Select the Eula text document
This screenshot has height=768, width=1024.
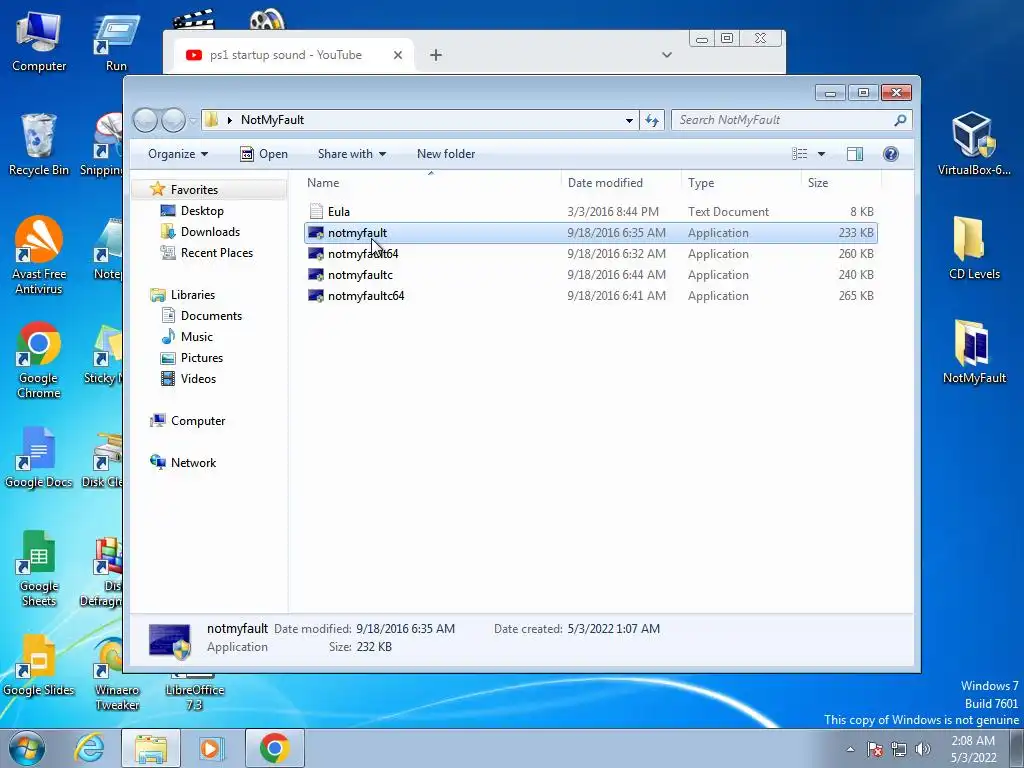click(590, 212)
